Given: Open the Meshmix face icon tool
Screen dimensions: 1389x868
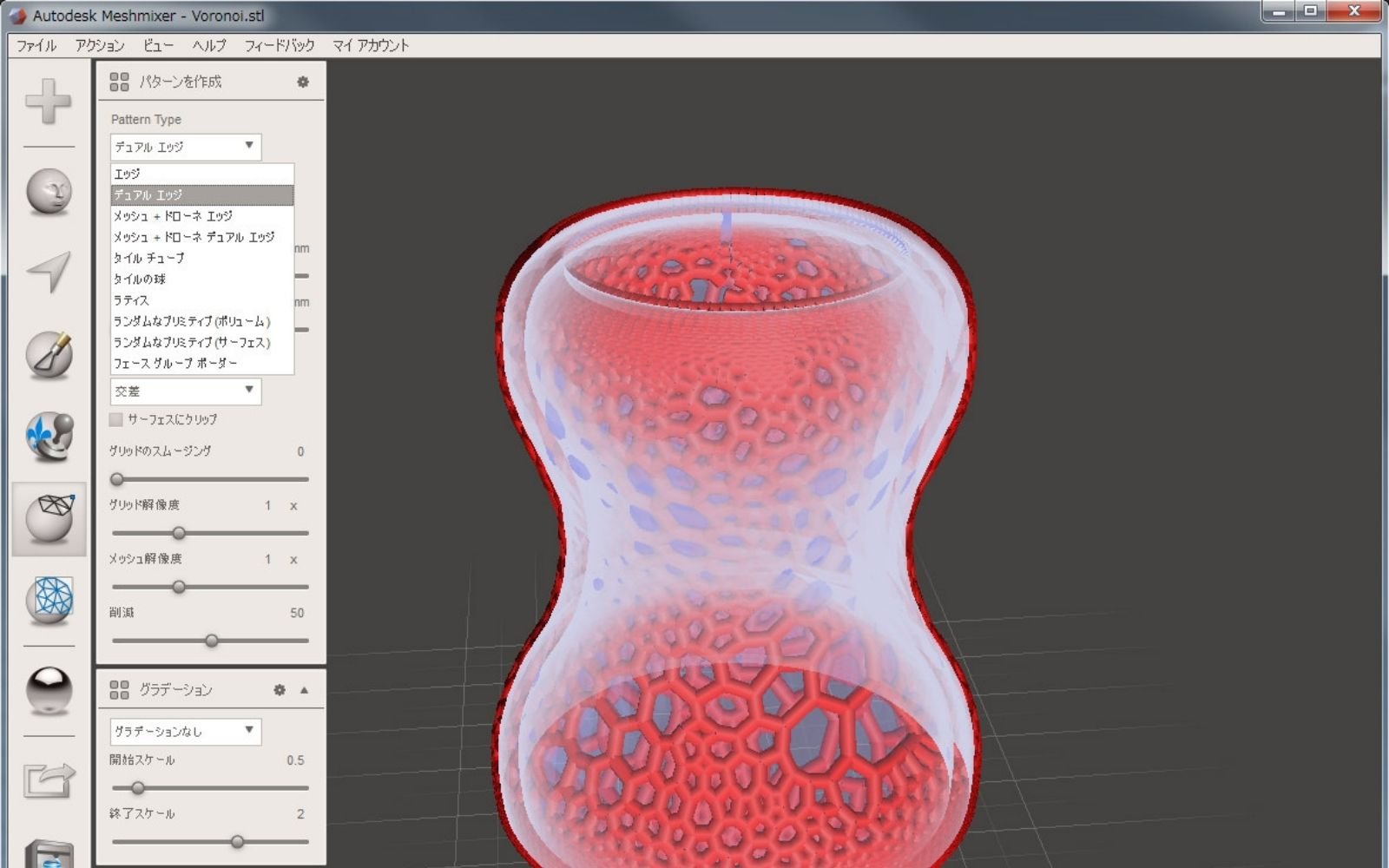Looking at the screenshot, I should 49,191.
